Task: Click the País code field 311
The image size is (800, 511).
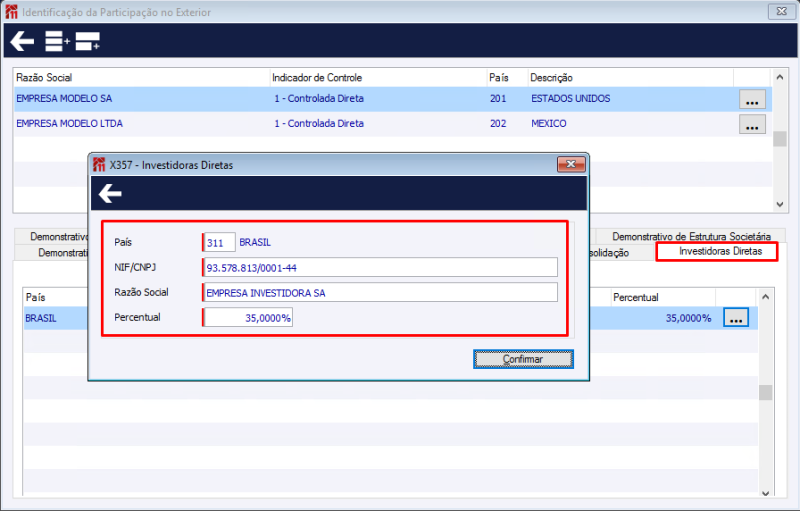Action: 219,242
